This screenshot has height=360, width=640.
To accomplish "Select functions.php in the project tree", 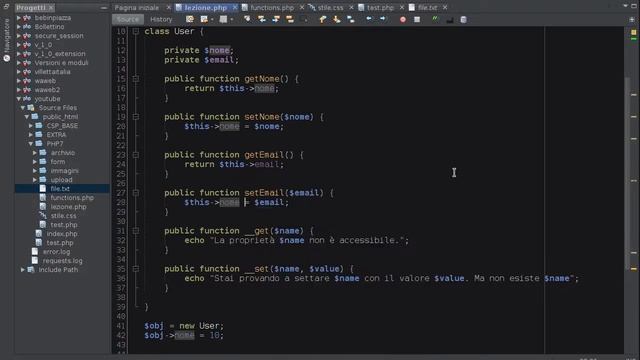I will tap(72, 198).
